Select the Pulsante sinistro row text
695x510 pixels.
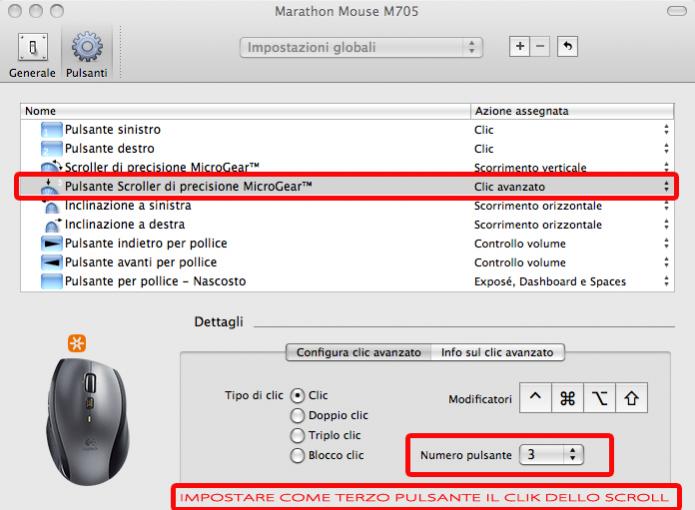(113, 130)
